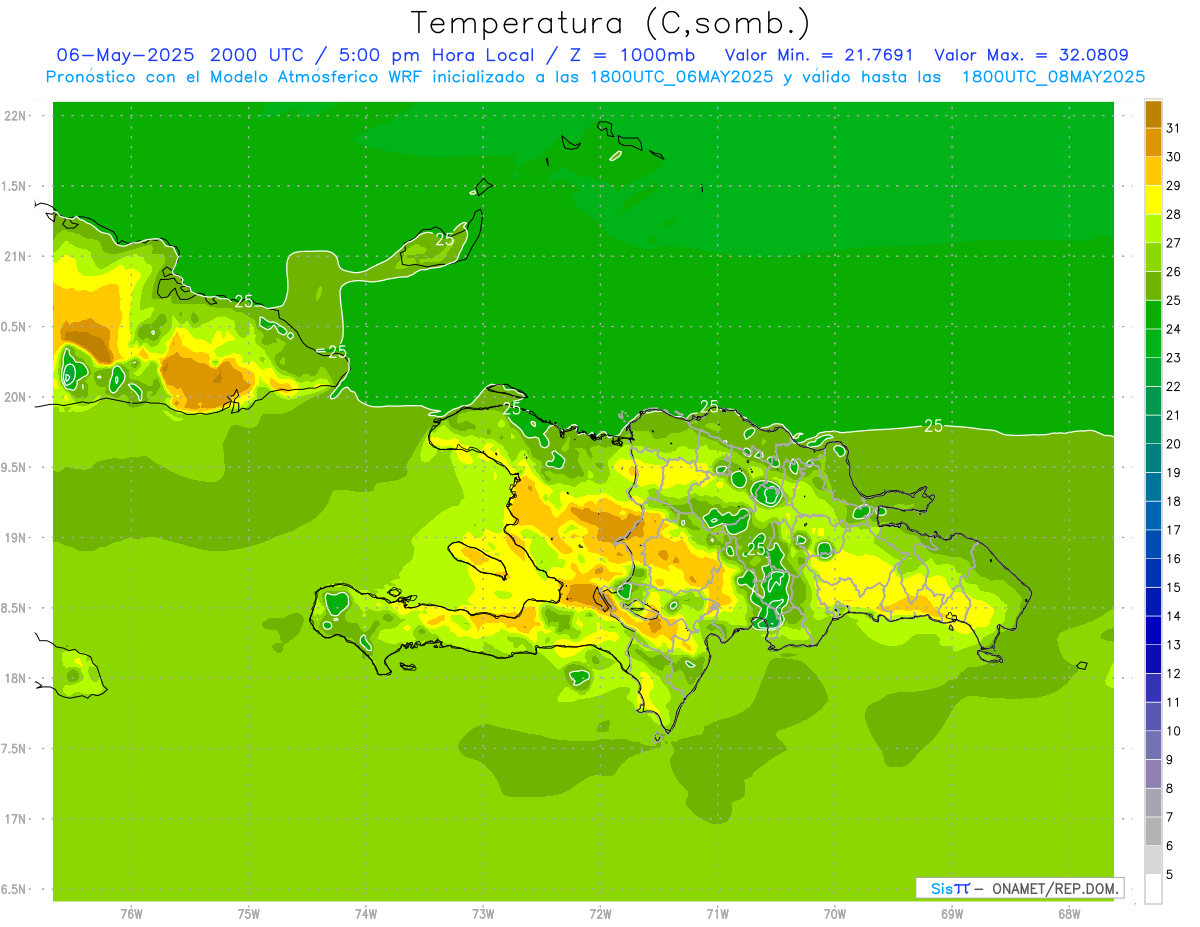Pick the blue legend swatch between 15 and 16

tap(1153, 573)
